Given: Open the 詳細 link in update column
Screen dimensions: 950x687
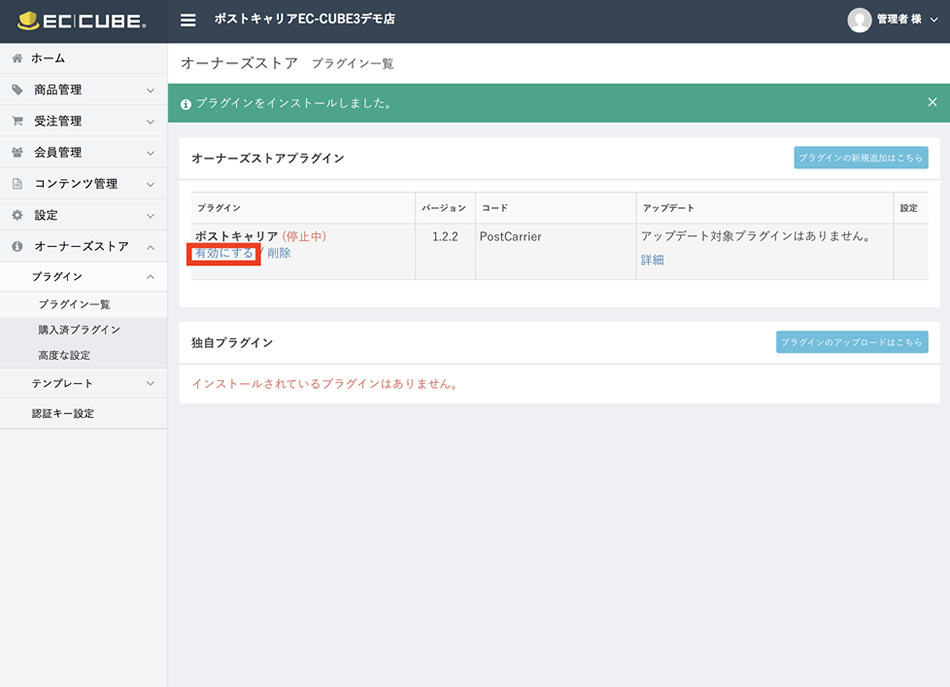Looking at the screenshot, I should coord(653,260).
